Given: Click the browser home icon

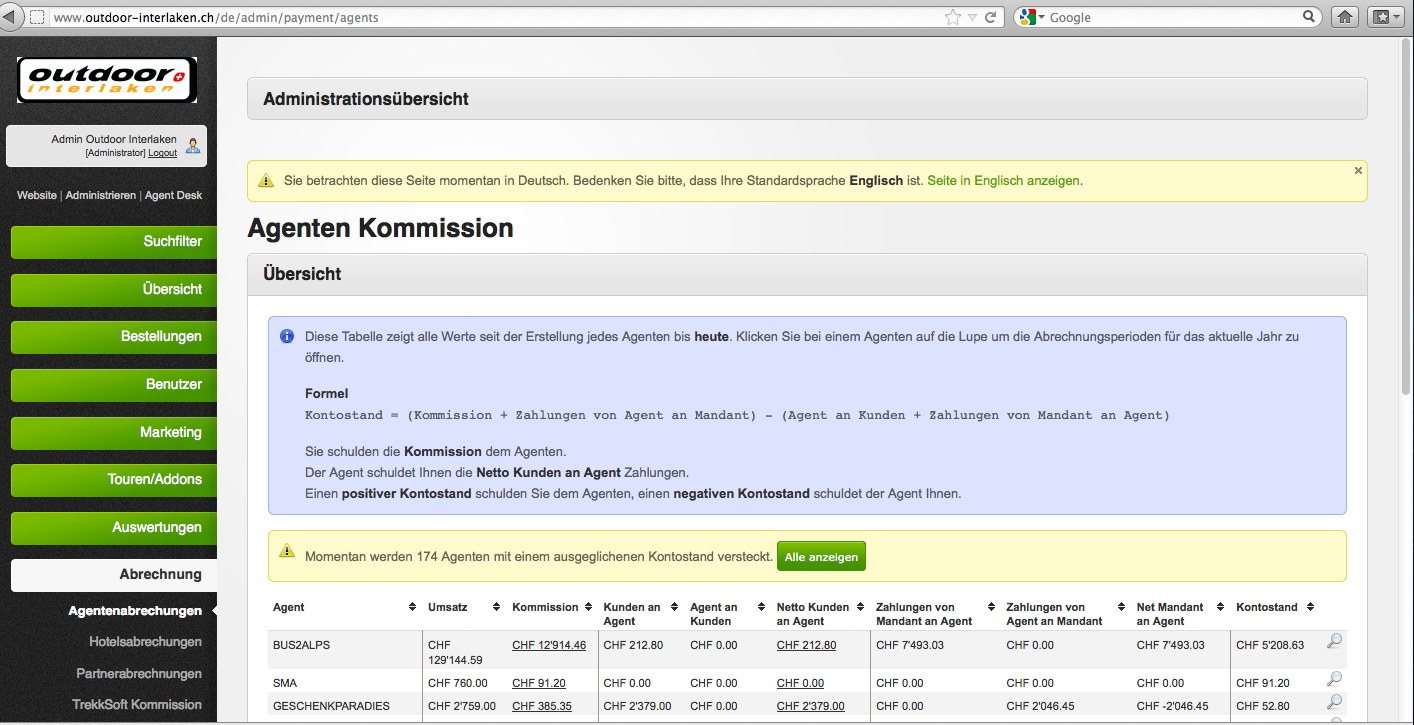Looking at the screenshot, I should pos(1346,17).
